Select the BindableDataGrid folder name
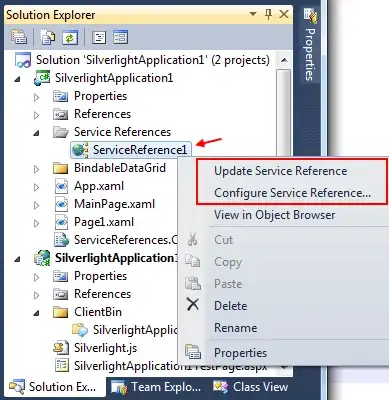This screenshot has height=400, width=389. [x=120, y=168]
